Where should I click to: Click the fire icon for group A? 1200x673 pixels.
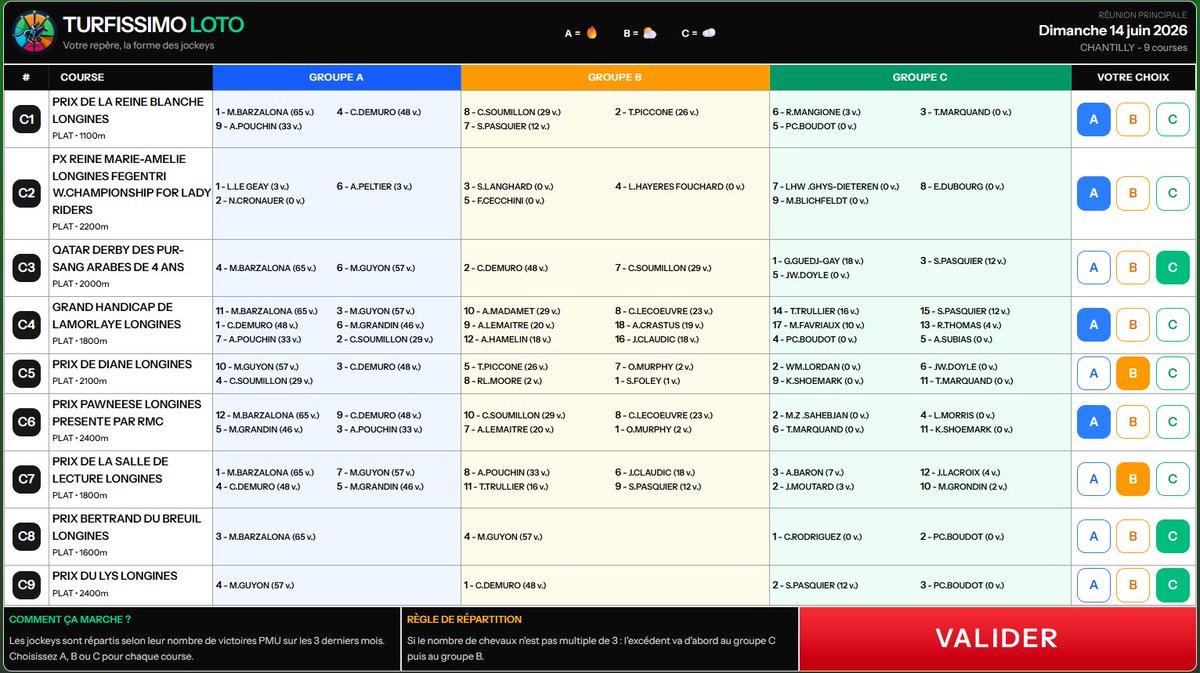[x=592, y=33]
